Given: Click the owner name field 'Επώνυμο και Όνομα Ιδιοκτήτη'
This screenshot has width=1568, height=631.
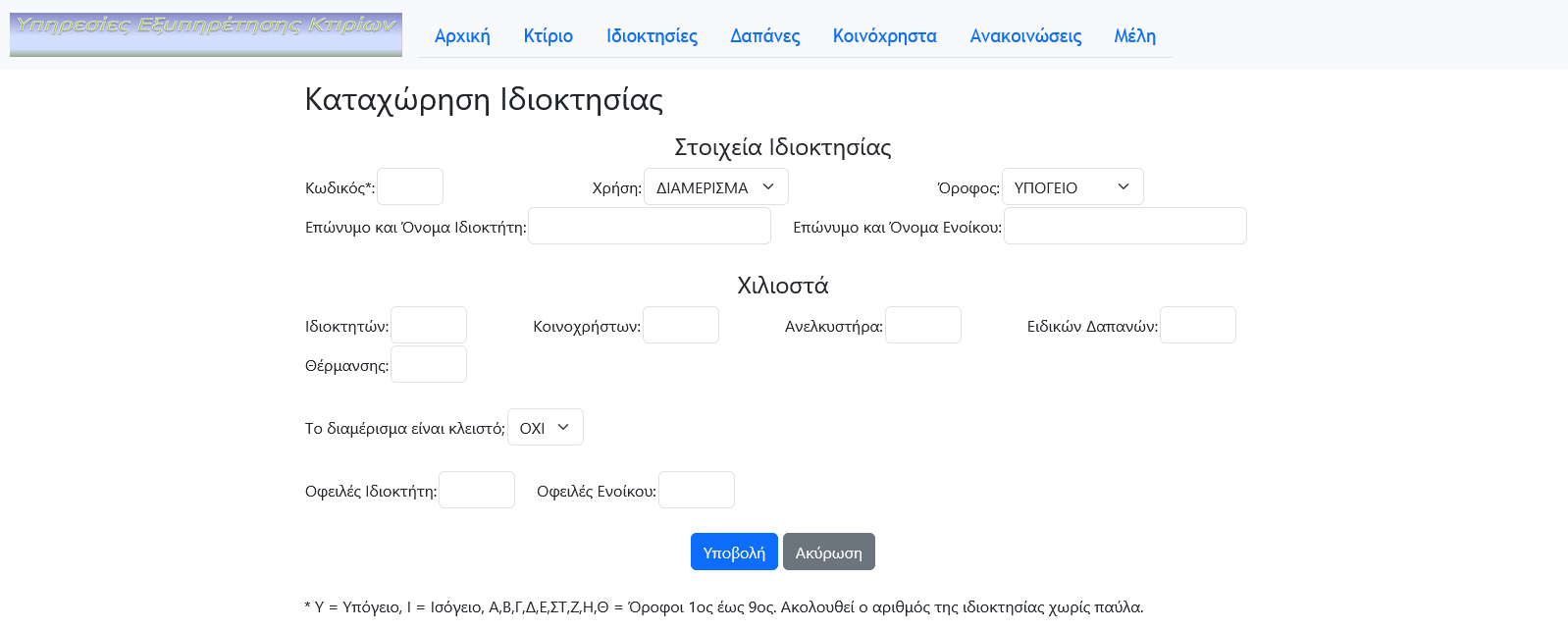Looking at the screenshot, I should (x=649, y=226).
